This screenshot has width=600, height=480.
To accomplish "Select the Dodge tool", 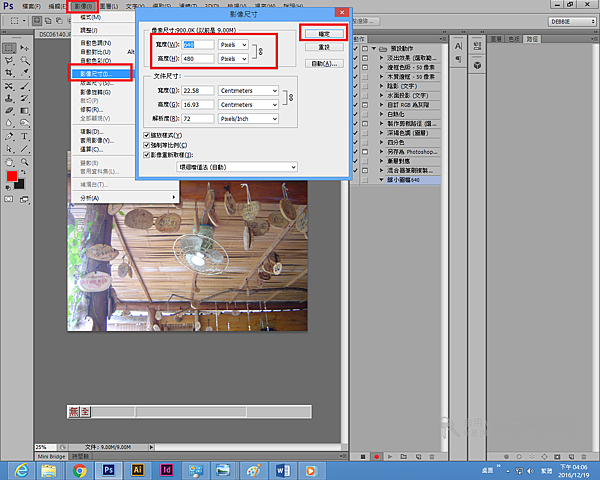I will pos(24,123).
